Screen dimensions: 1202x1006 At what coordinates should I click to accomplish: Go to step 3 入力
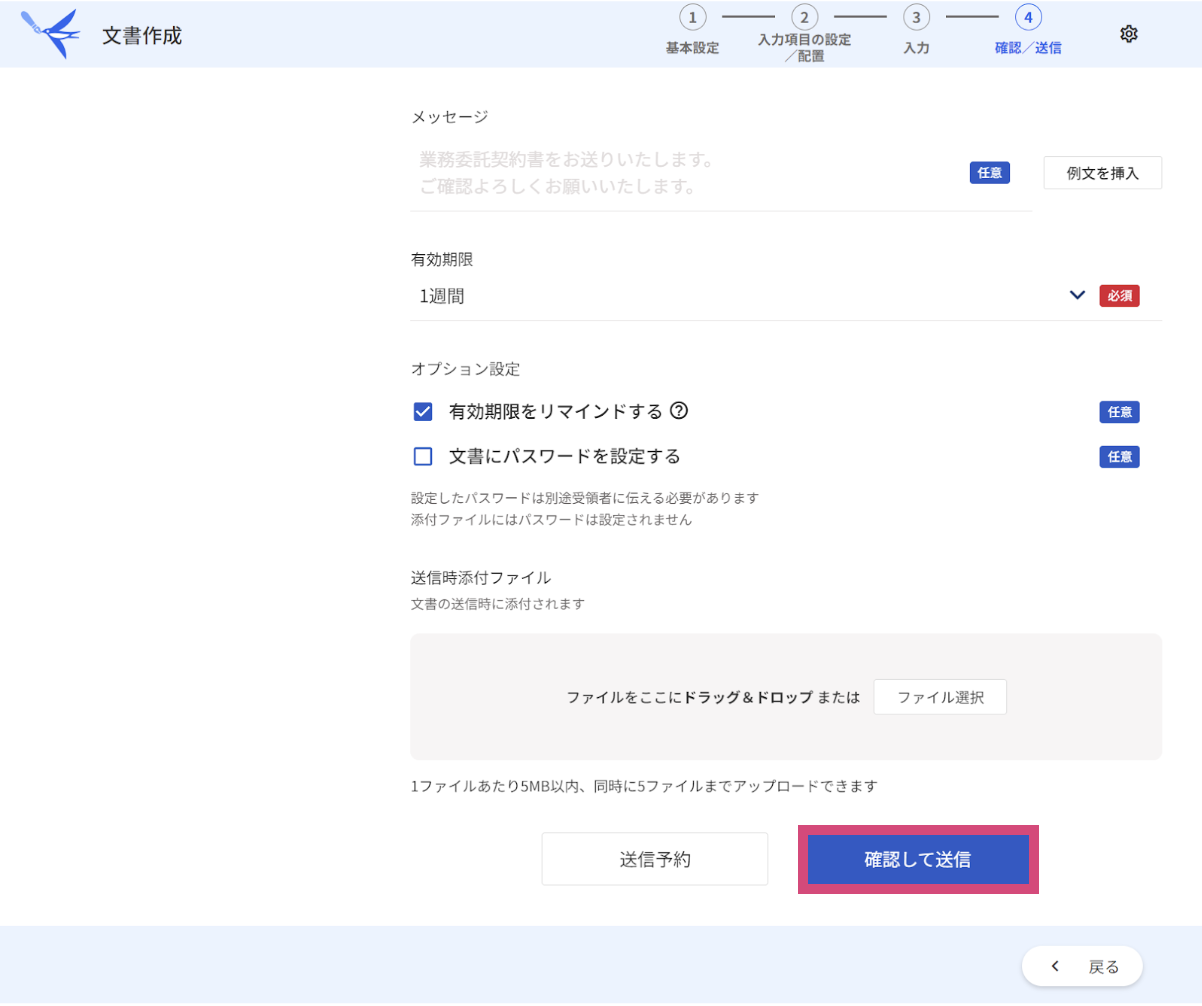(916, 30)
